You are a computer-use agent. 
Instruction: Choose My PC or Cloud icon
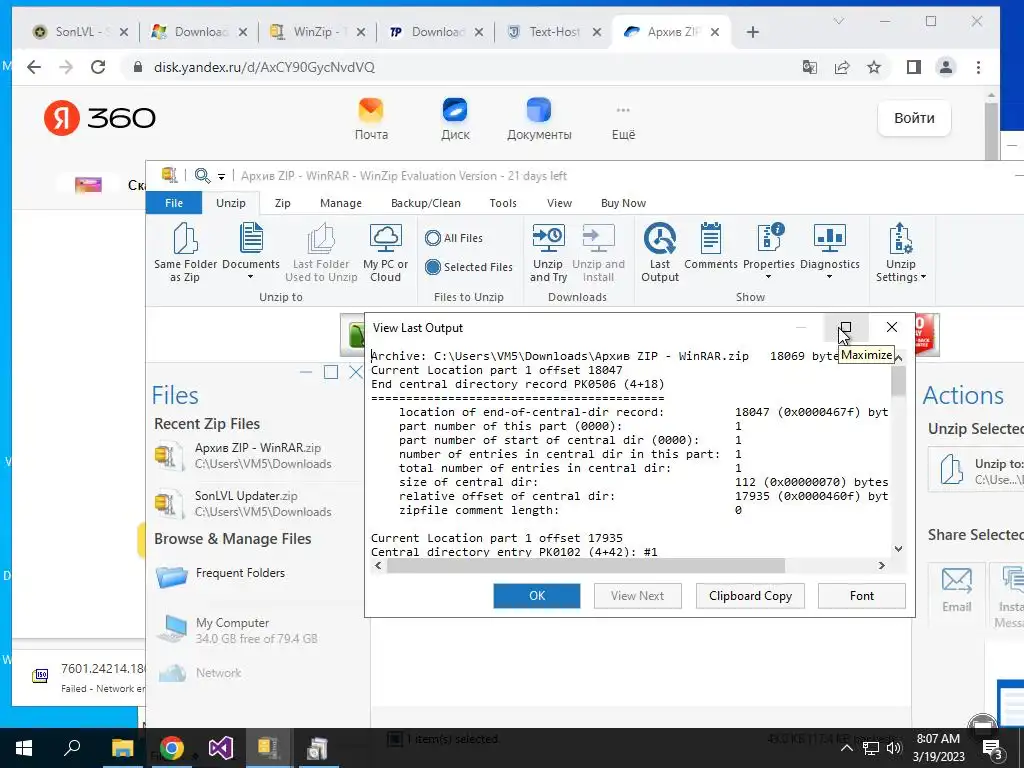[385, 238]
